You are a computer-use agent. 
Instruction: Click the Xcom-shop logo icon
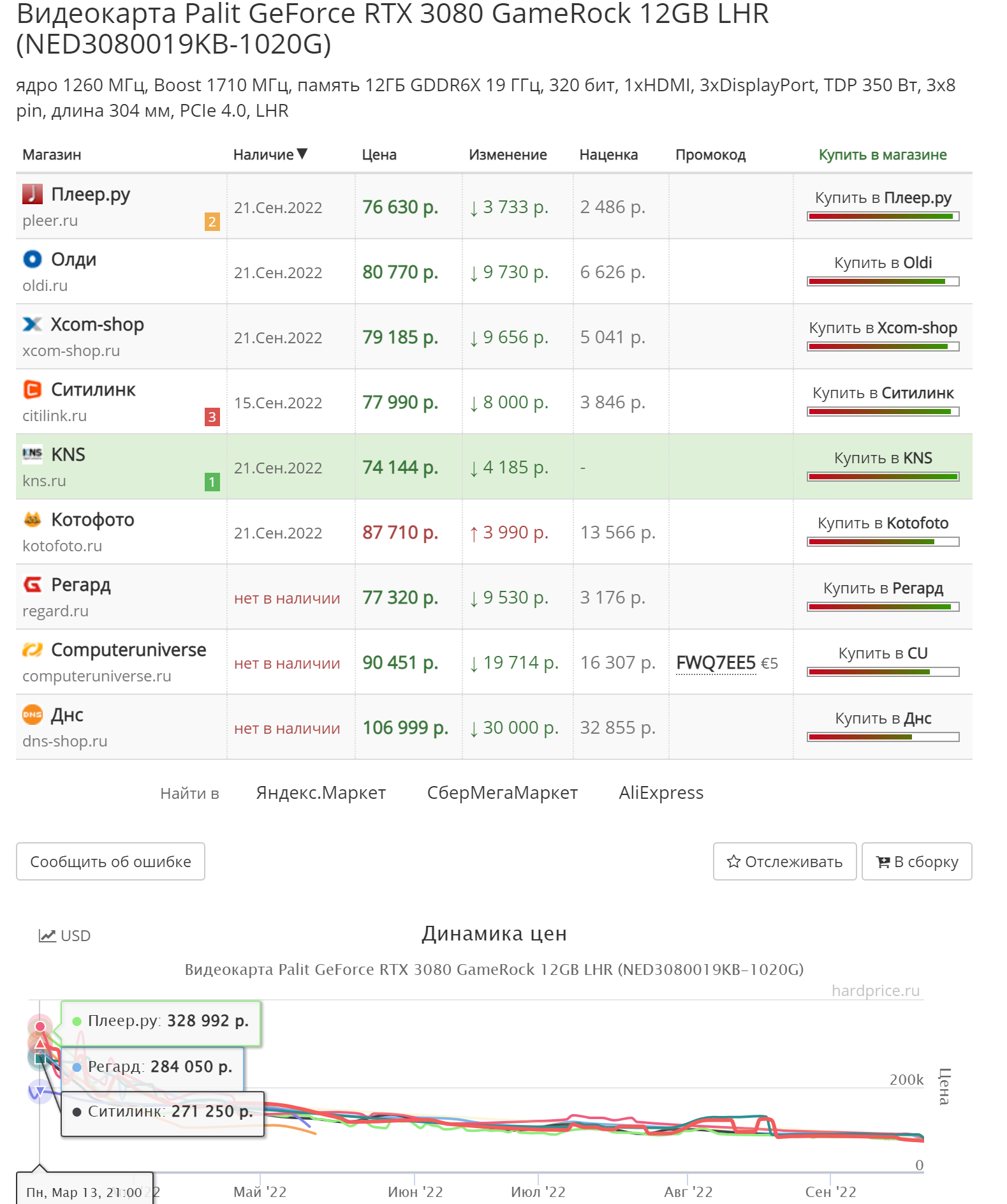coord(33,324)
